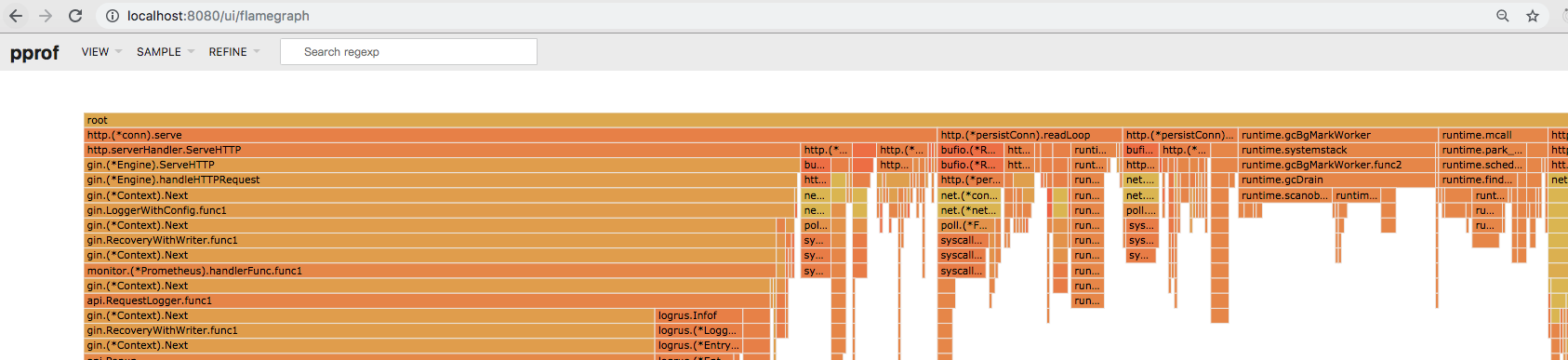Viewport: 1568px width, 360px height.
Task: Select the api.RequestLogger.func1 frame
Action: point(427,300)
